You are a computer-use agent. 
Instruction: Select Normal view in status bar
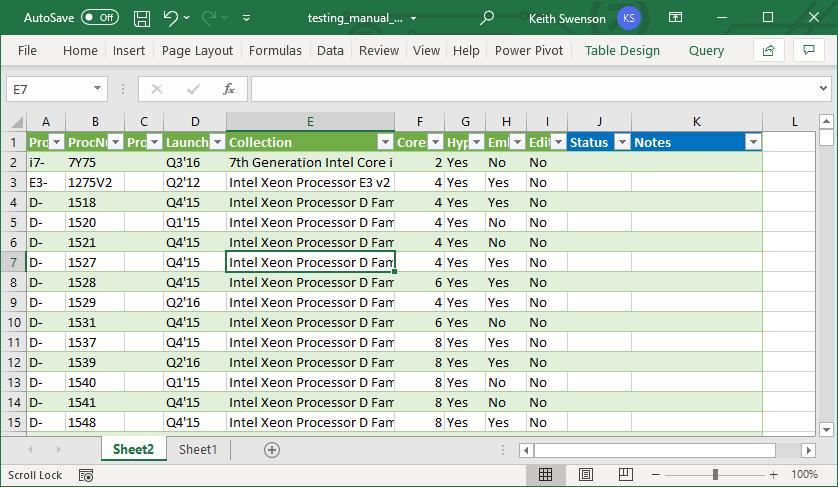(545, 474)
